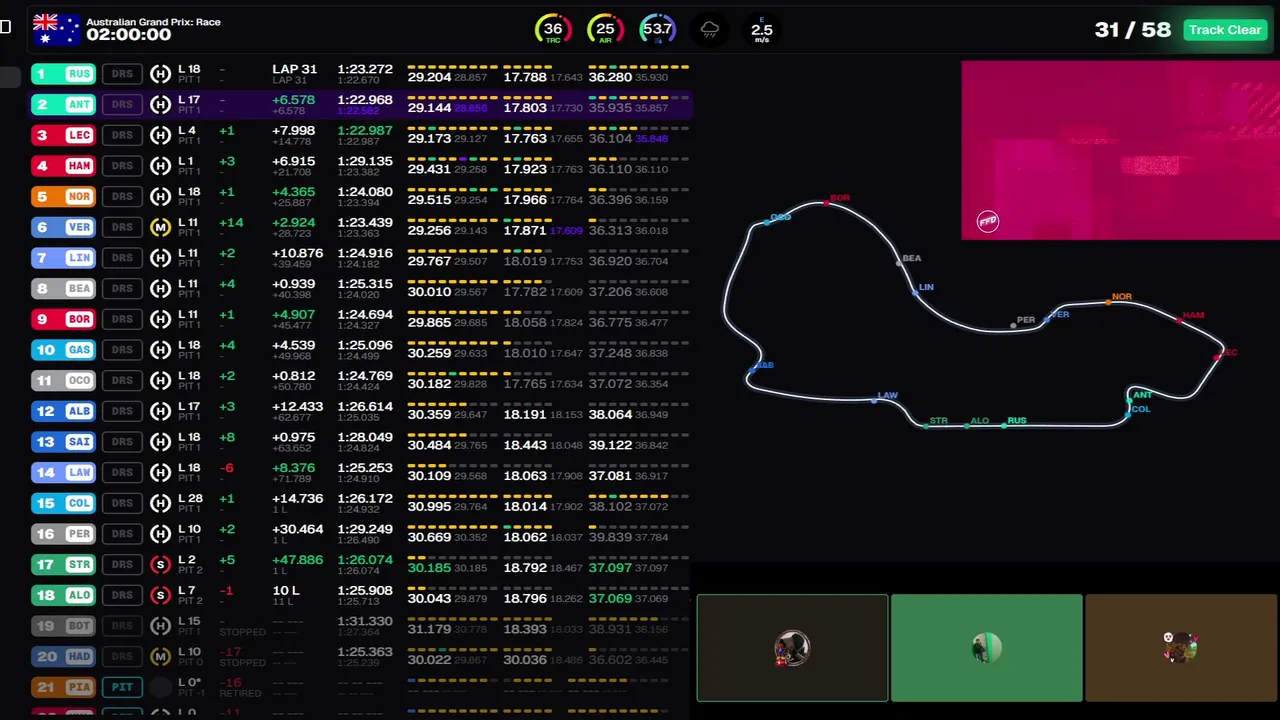
Task: Click the hard tyre icon in PER row
Action: click(160, 534)
